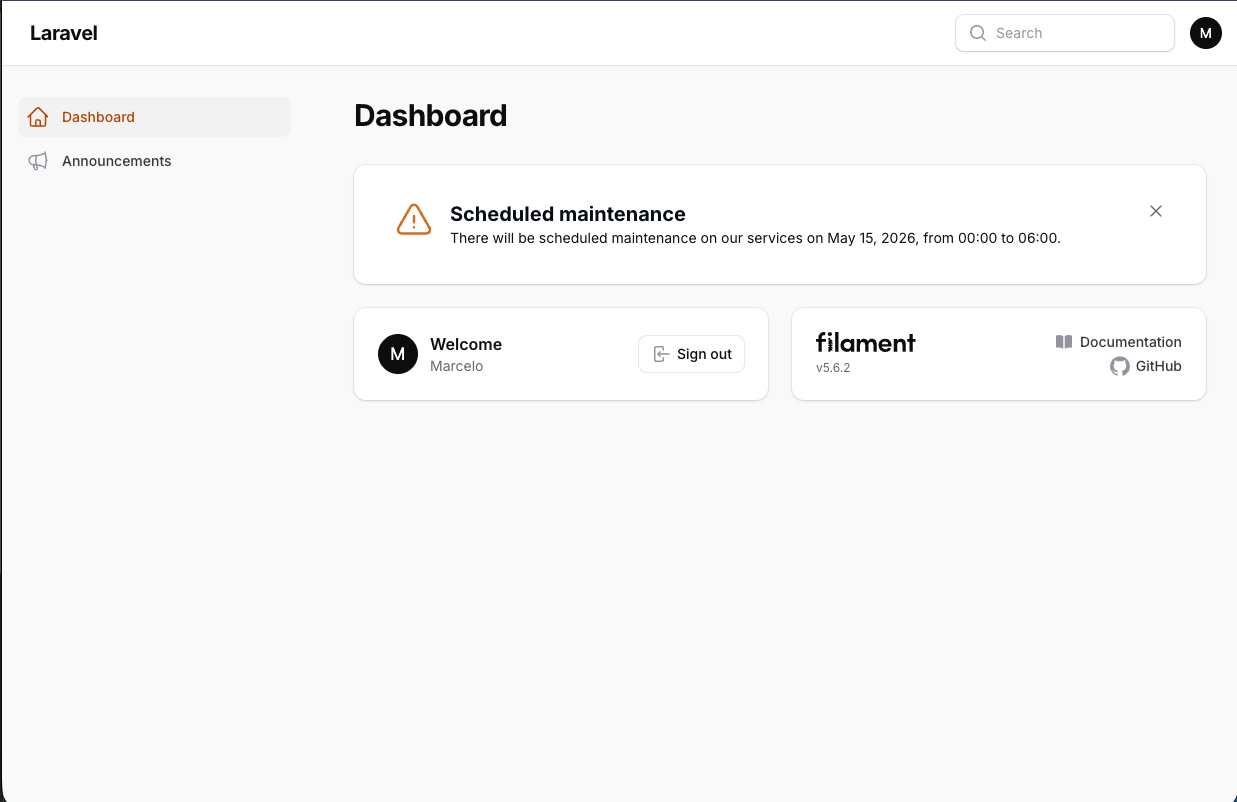Open the Announcements sidebar item
Viewport: 1237px width, 802px height.
(x=155, y=161)
